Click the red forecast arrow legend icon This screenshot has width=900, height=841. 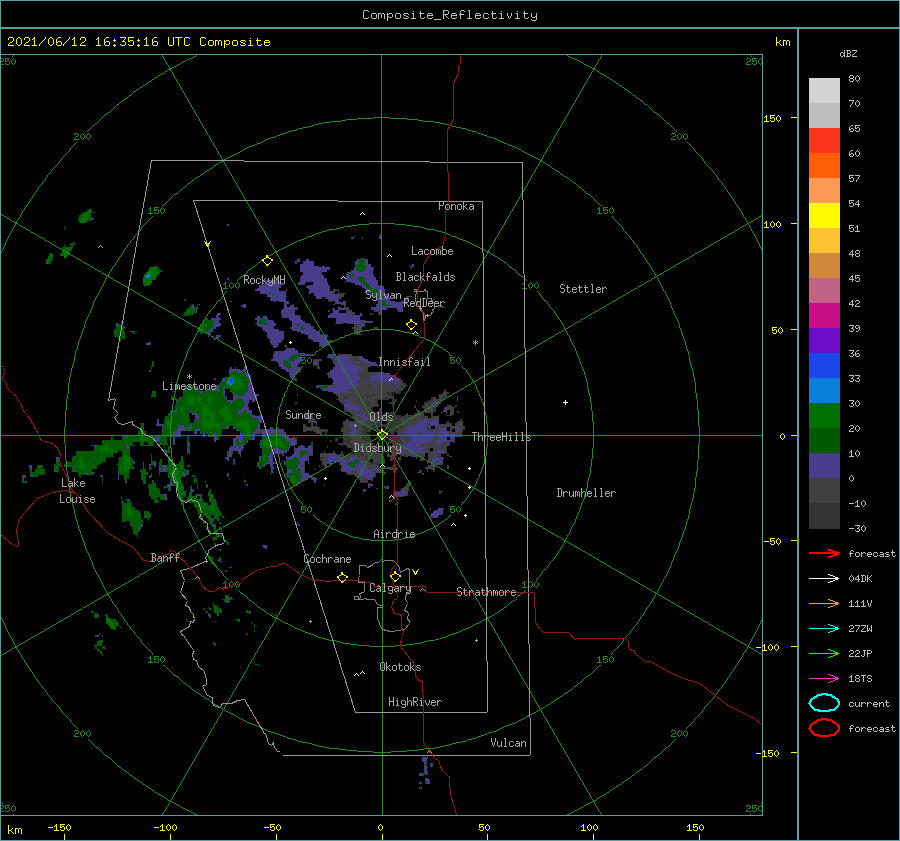pos(824,553)
